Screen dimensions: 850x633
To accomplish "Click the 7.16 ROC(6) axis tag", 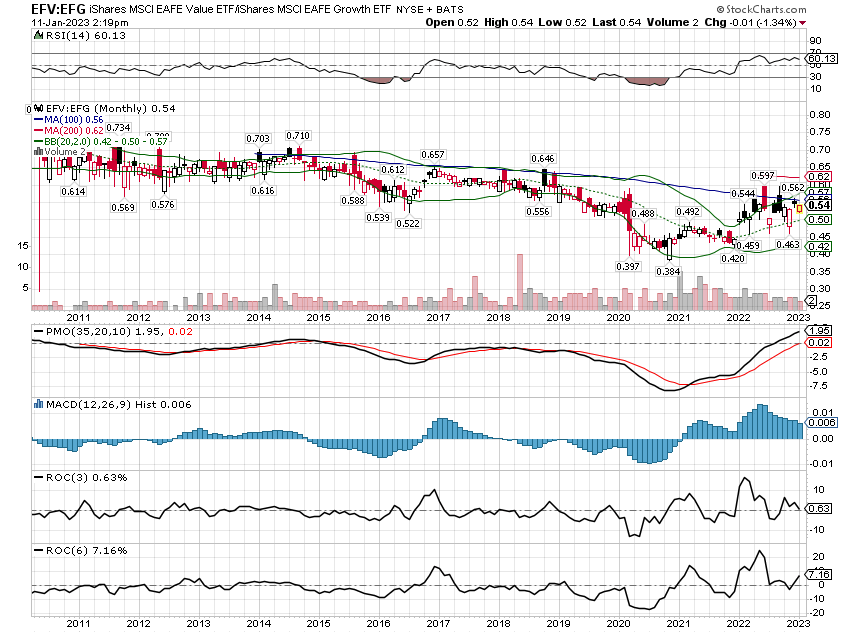I will coord(819,574).
